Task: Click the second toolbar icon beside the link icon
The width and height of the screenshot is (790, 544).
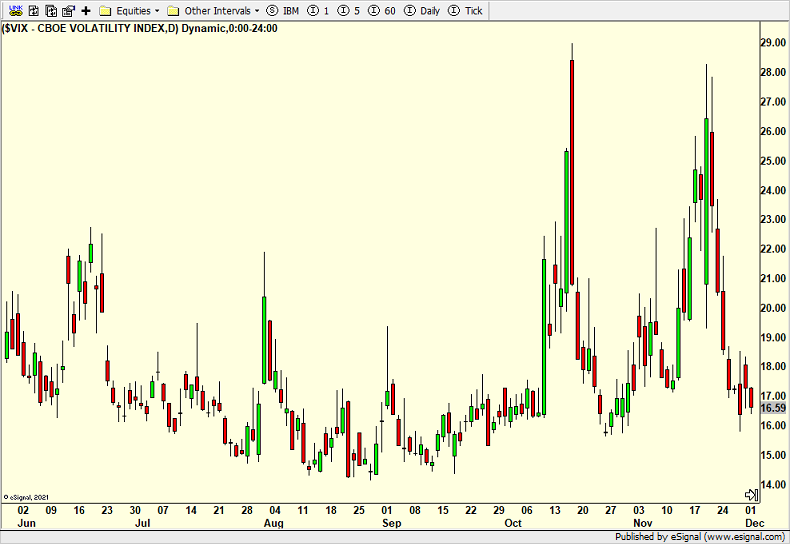Action: pos(33,11)
